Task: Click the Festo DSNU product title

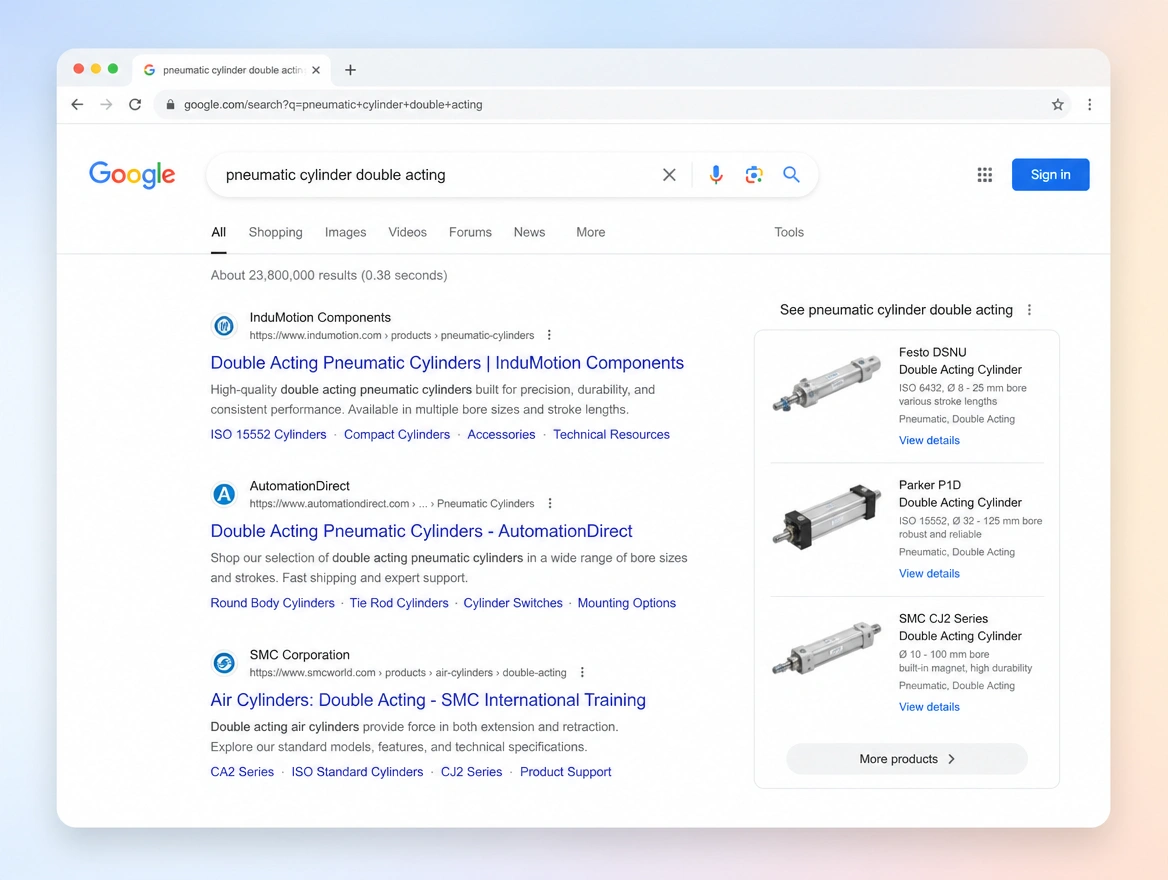Action: click(960, 361)
